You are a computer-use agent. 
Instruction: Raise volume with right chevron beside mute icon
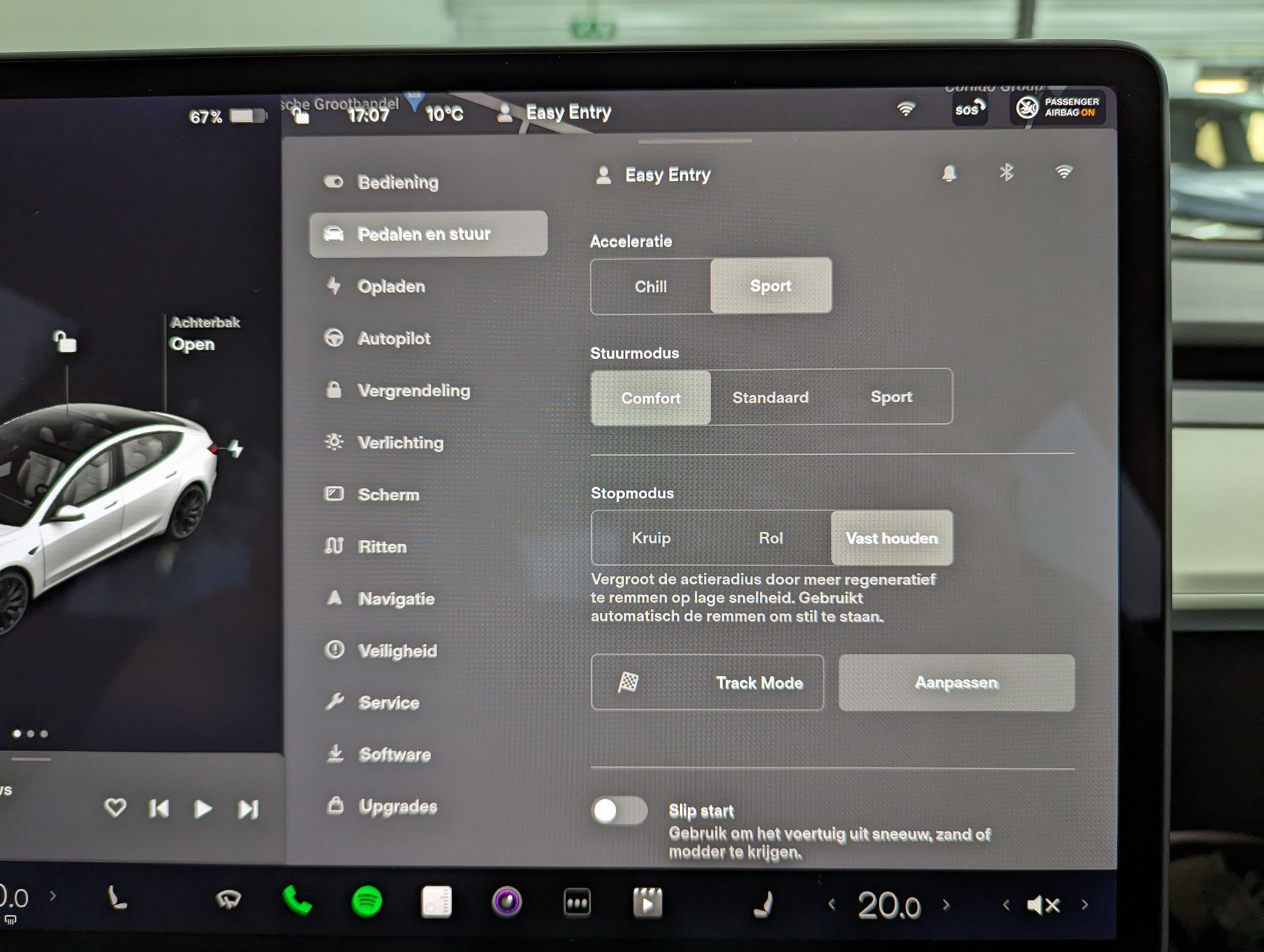point(1085,905)
